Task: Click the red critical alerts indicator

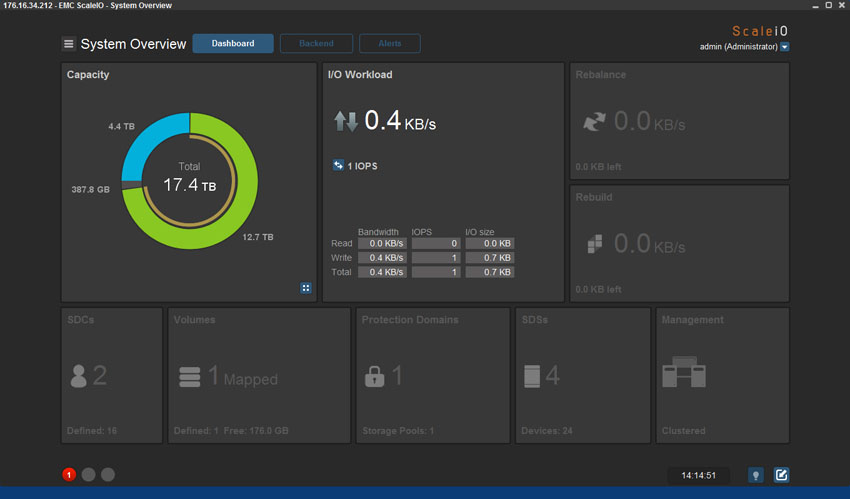Action: (69, 475)
